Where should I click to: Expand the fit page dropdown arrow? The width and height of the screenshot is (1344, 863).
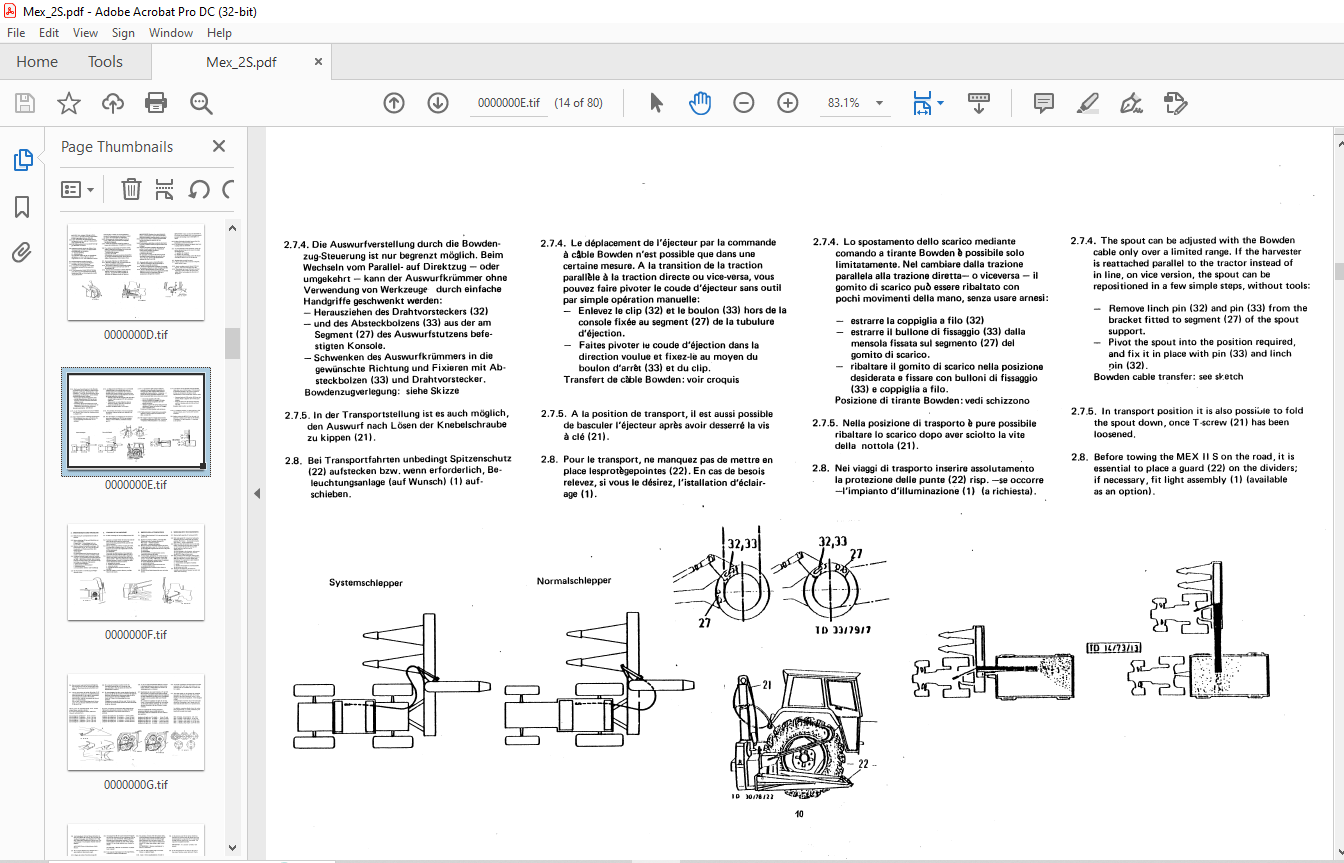pyautogui.click(x=941, y=103)
